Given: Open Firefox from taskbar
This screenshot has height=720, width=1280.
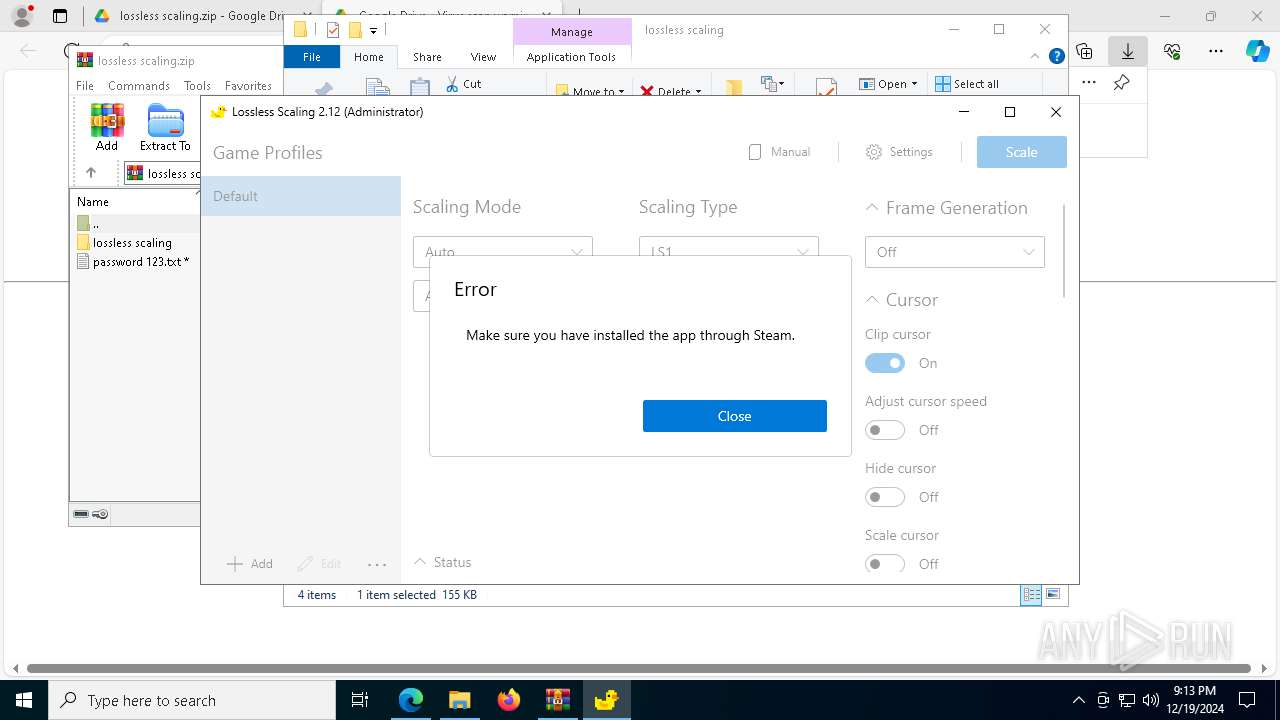Looking at the screenshot, I should 509,700.
